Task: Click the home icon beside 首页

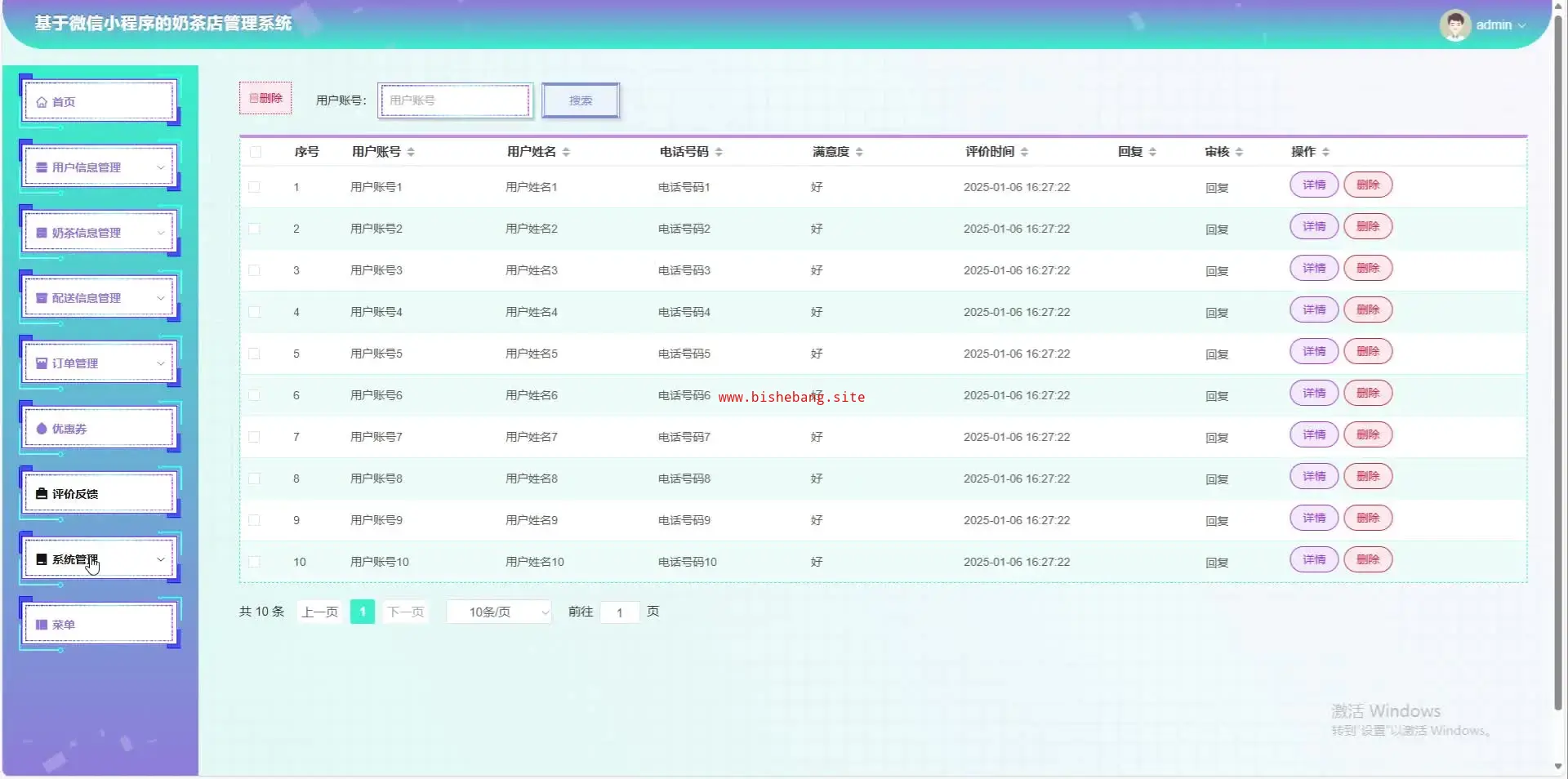Action: click(x=42, y=102)
